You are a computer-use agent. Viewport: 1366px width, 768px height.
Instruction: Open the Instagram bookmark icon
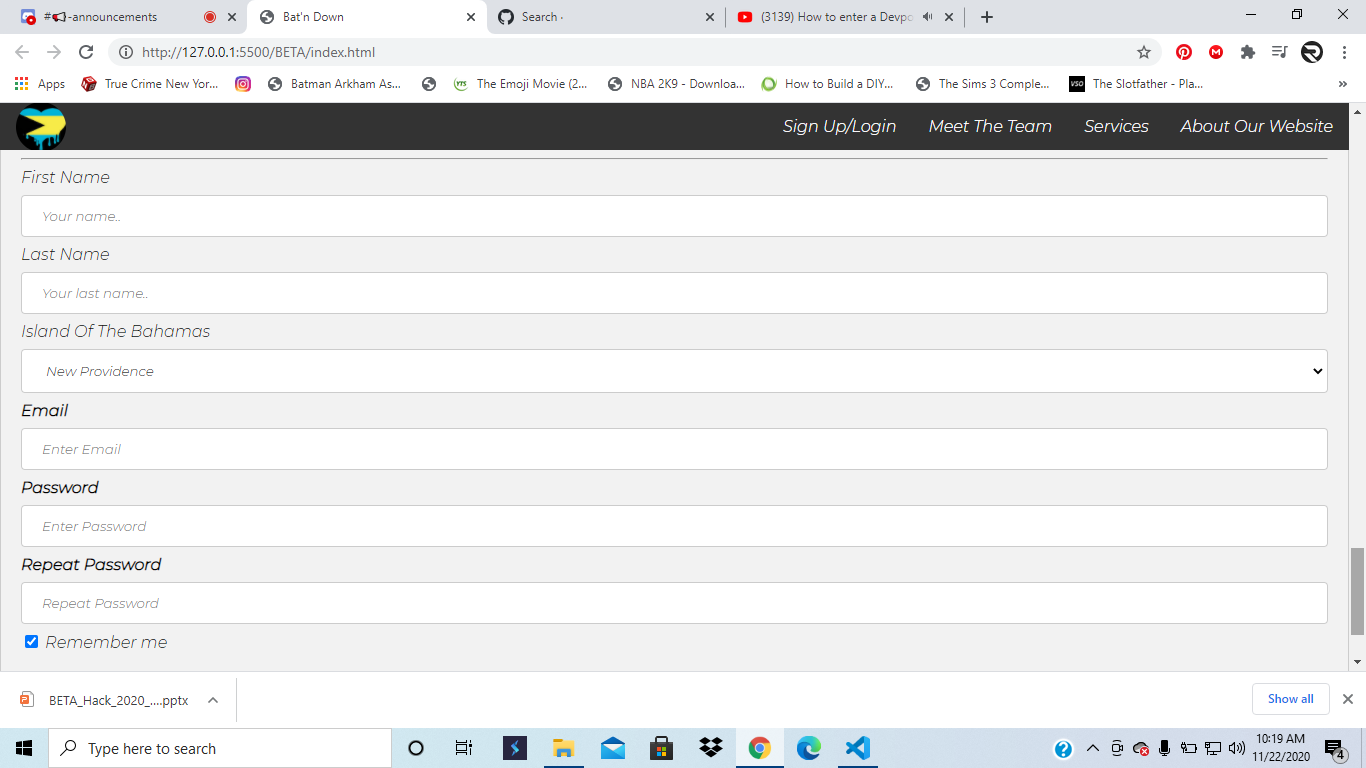tap(243, 84)
